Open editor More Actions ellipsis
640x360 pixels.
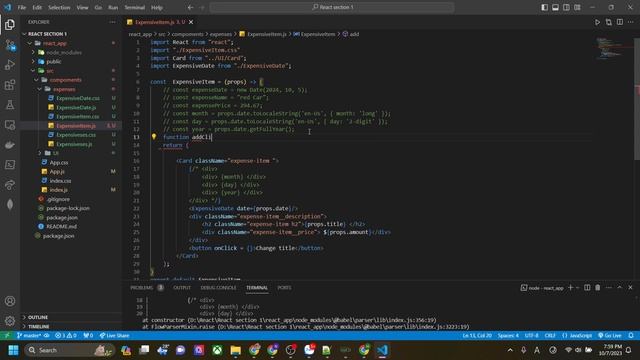point(631,22)
